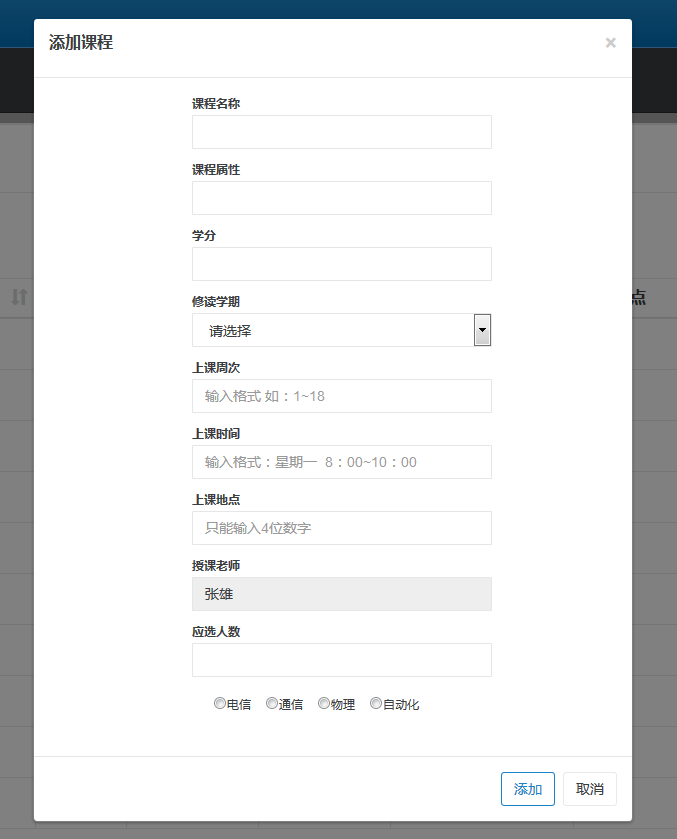Click the 应选人数 input field
Viewport: 677px width, 839px height.
(341, 660)
